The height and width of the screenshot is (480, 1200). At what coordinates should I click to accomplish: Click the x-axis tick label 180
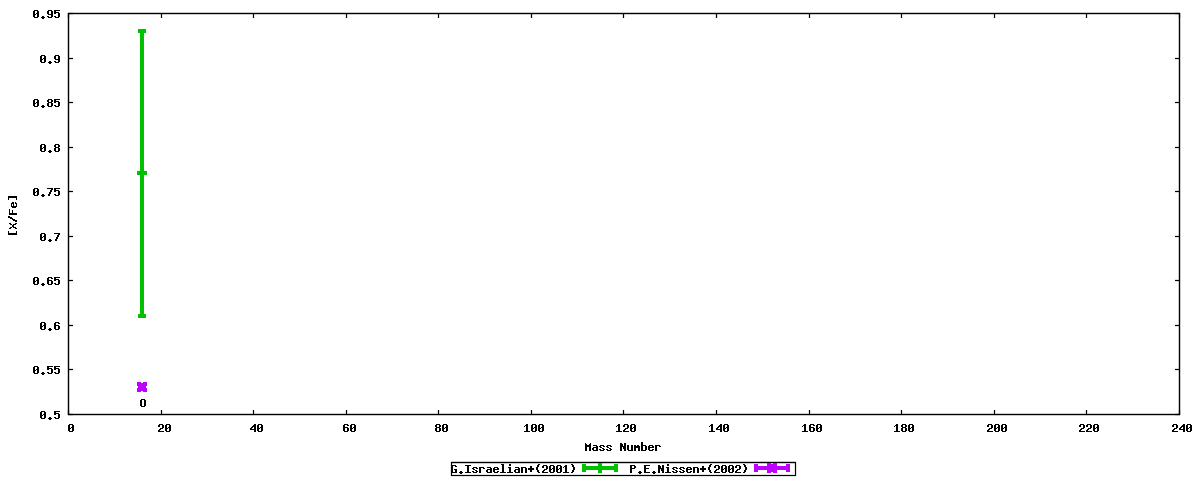[x=901, y=428]
